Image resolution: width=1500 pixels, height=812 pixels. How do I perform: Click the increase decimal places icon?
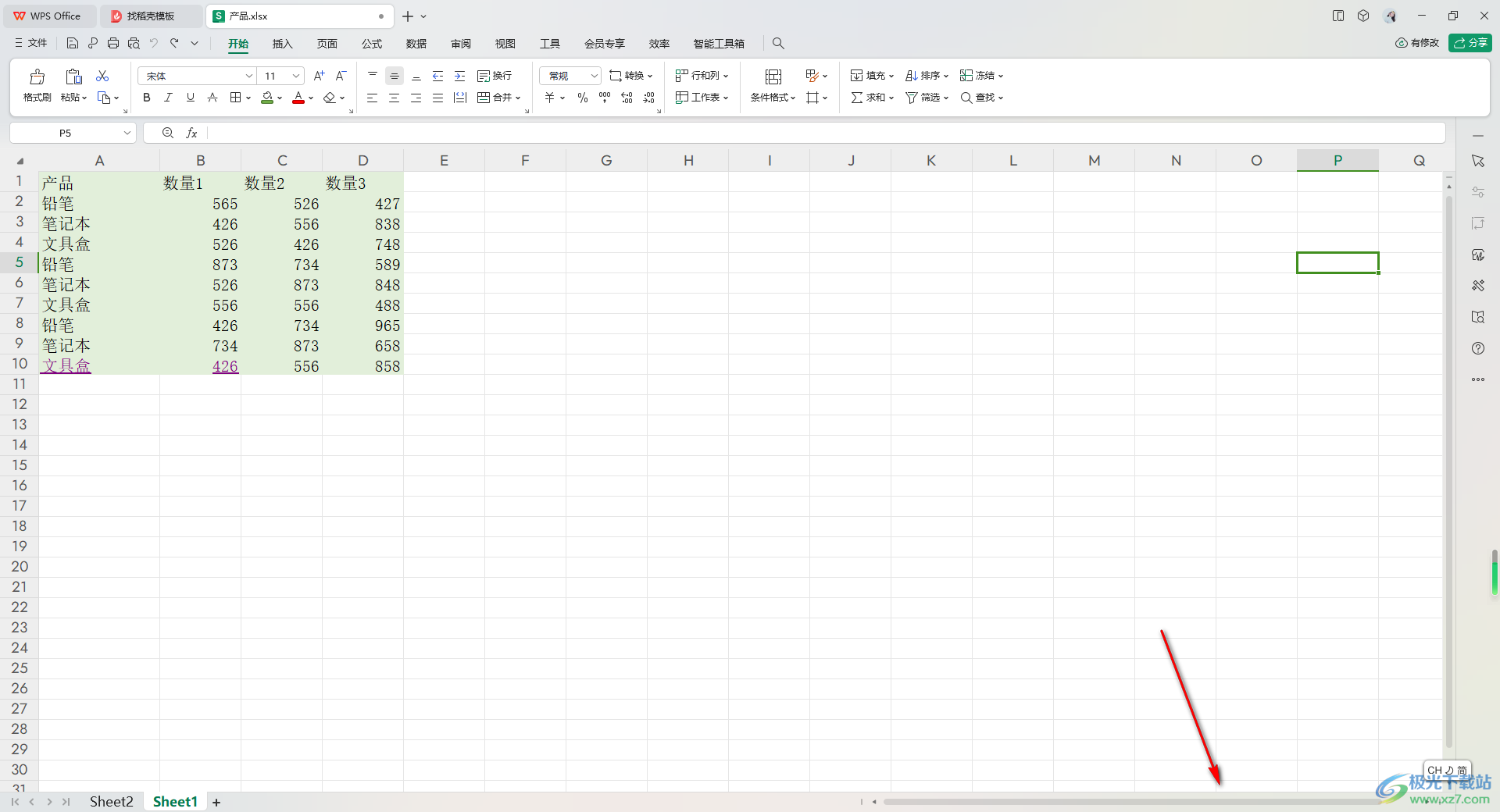coord(627,98)
